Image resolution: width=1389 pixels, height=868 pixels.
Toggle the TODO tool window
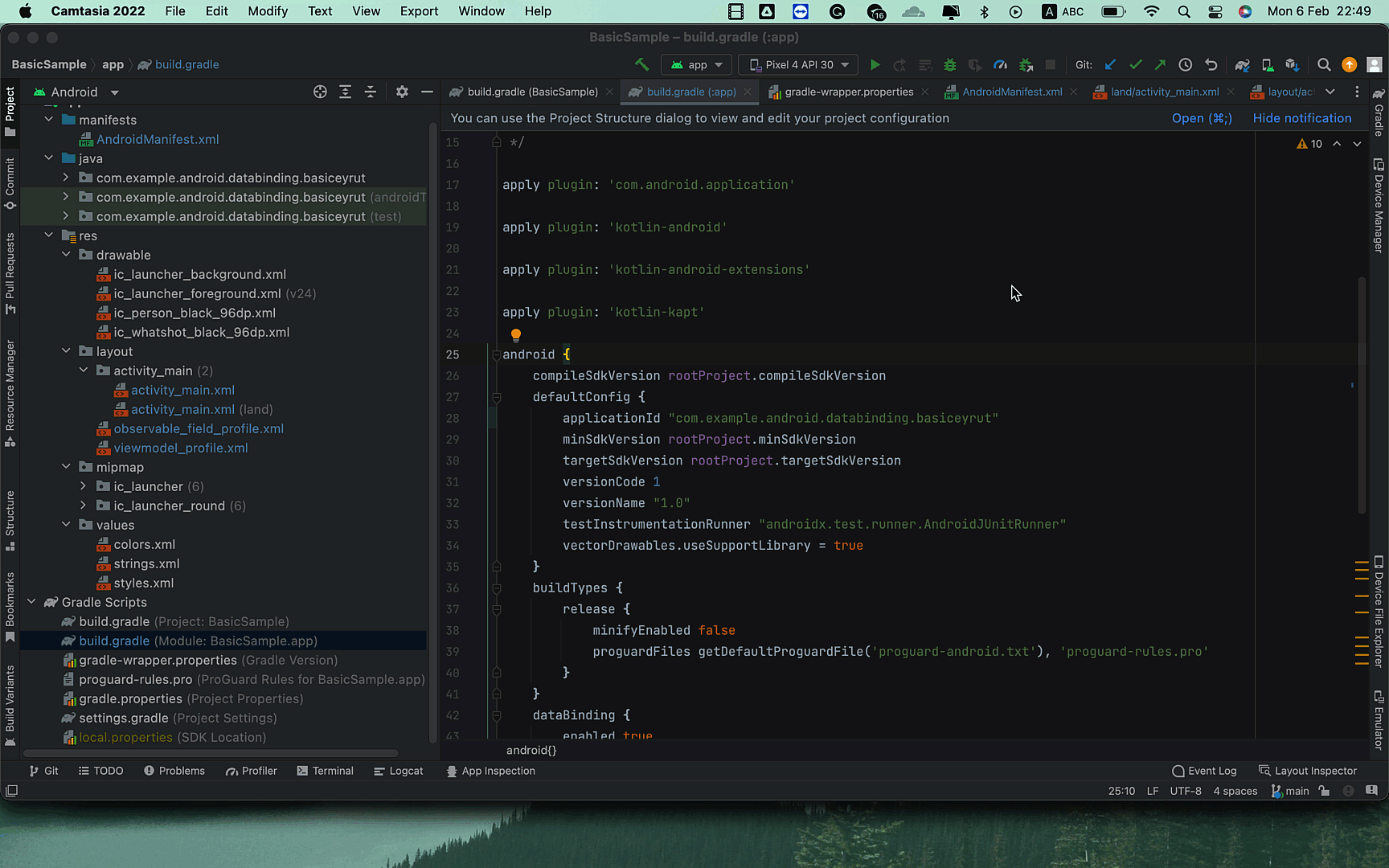pyautogui.click(x=100, y=771)
